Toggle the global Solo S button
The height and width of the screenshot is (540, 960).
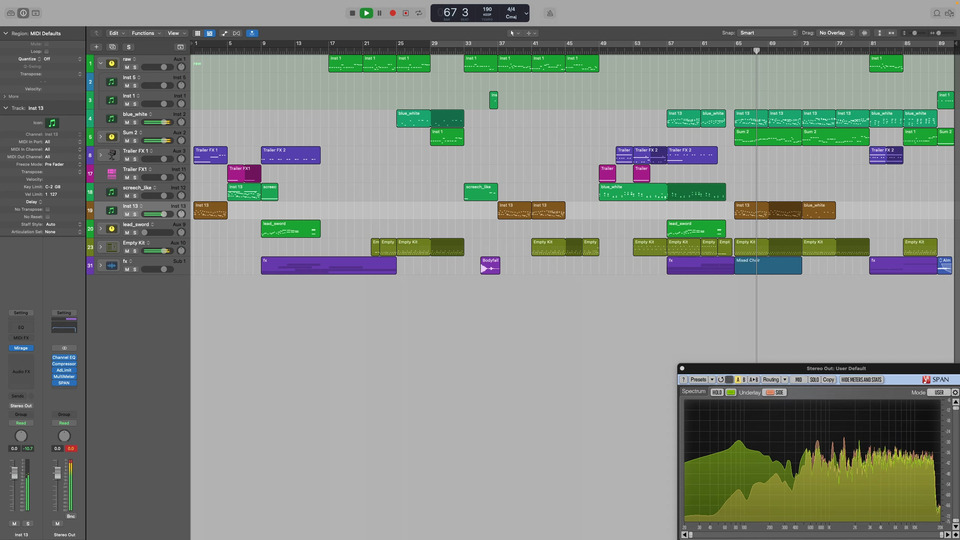129,47
